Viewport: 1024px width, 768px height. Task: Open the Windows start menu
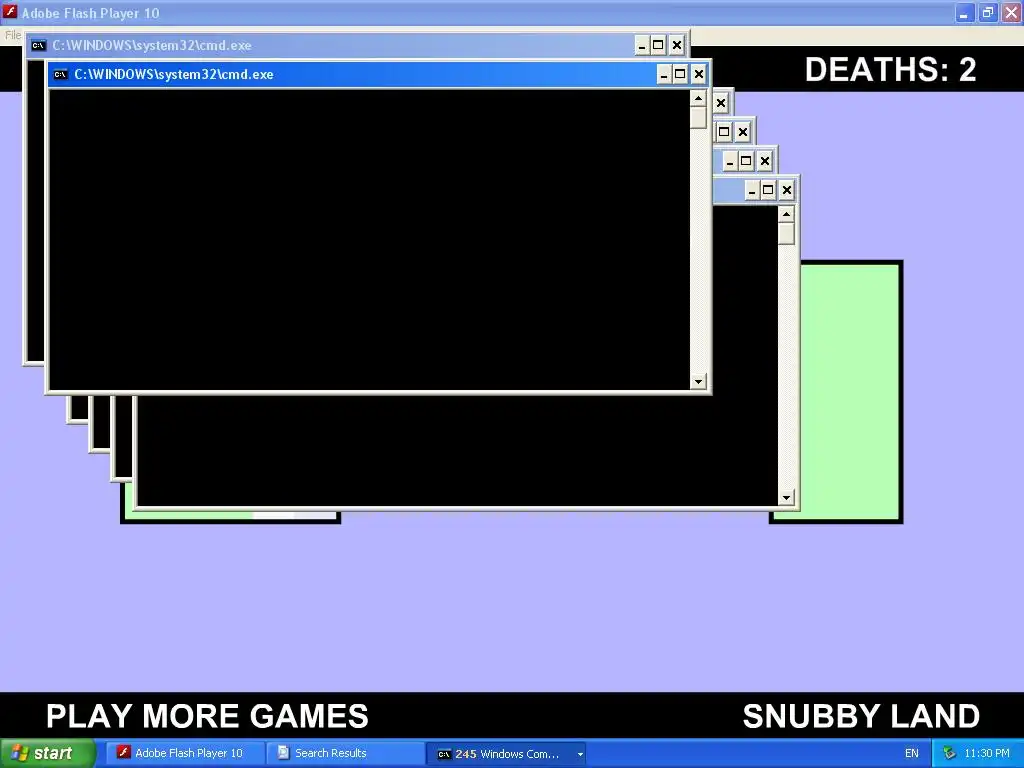(48, 753)
